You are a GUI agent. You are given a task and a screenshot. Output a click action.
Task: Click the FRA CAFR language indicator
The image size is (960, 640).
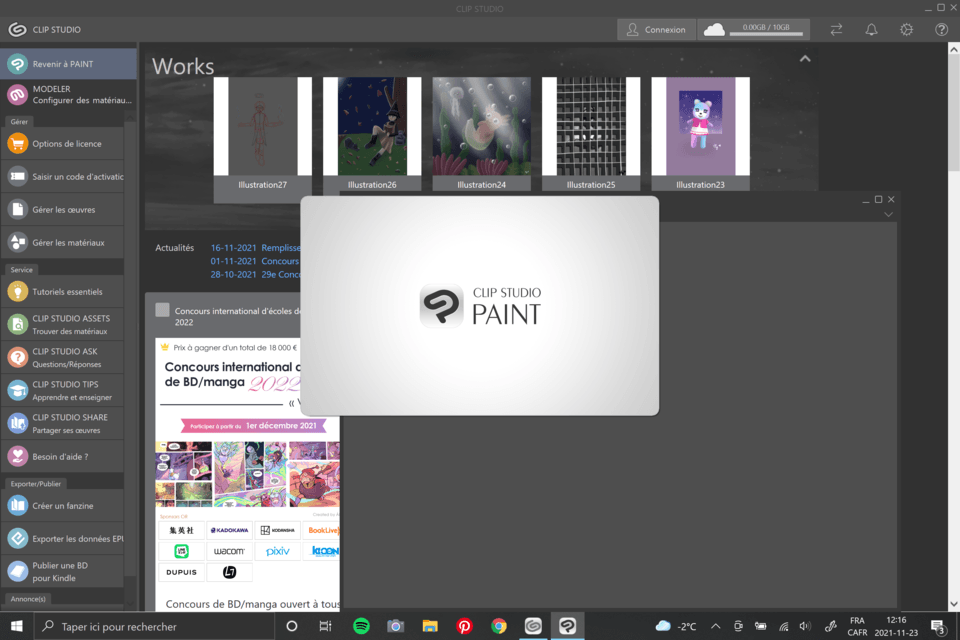pos(857,626)
